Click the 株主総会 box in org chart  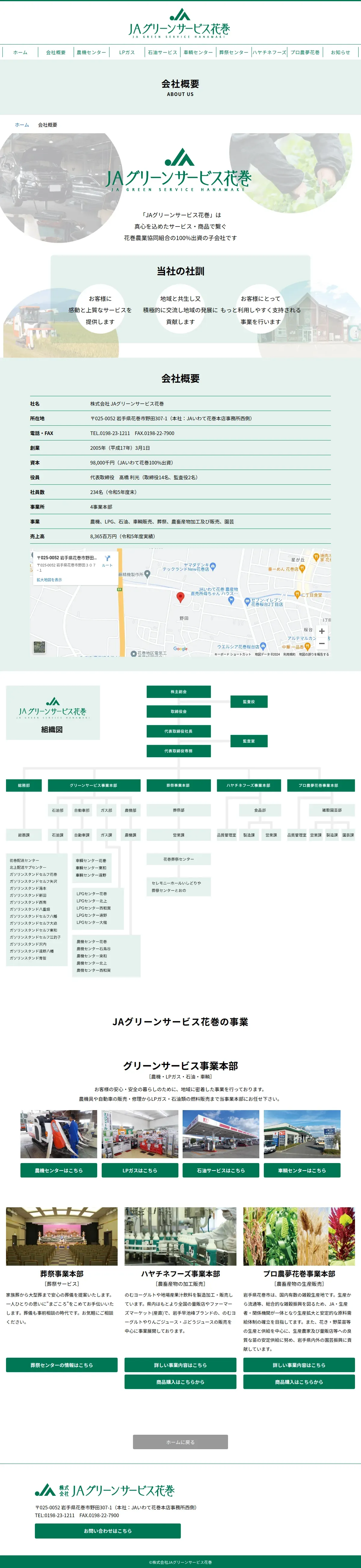[178, 692]
